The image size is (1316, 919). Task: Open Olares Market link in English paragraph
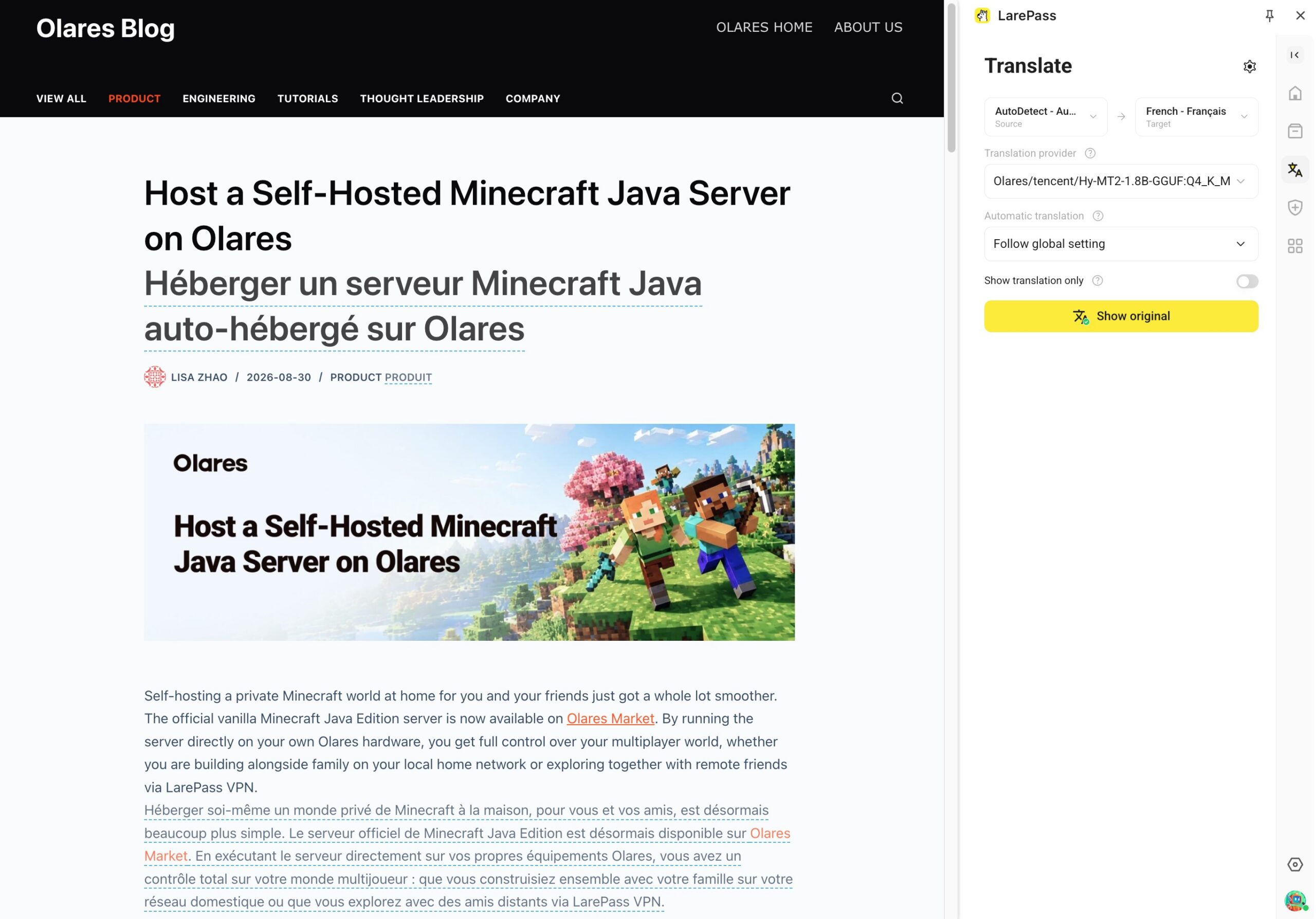(x=610, y=718)
